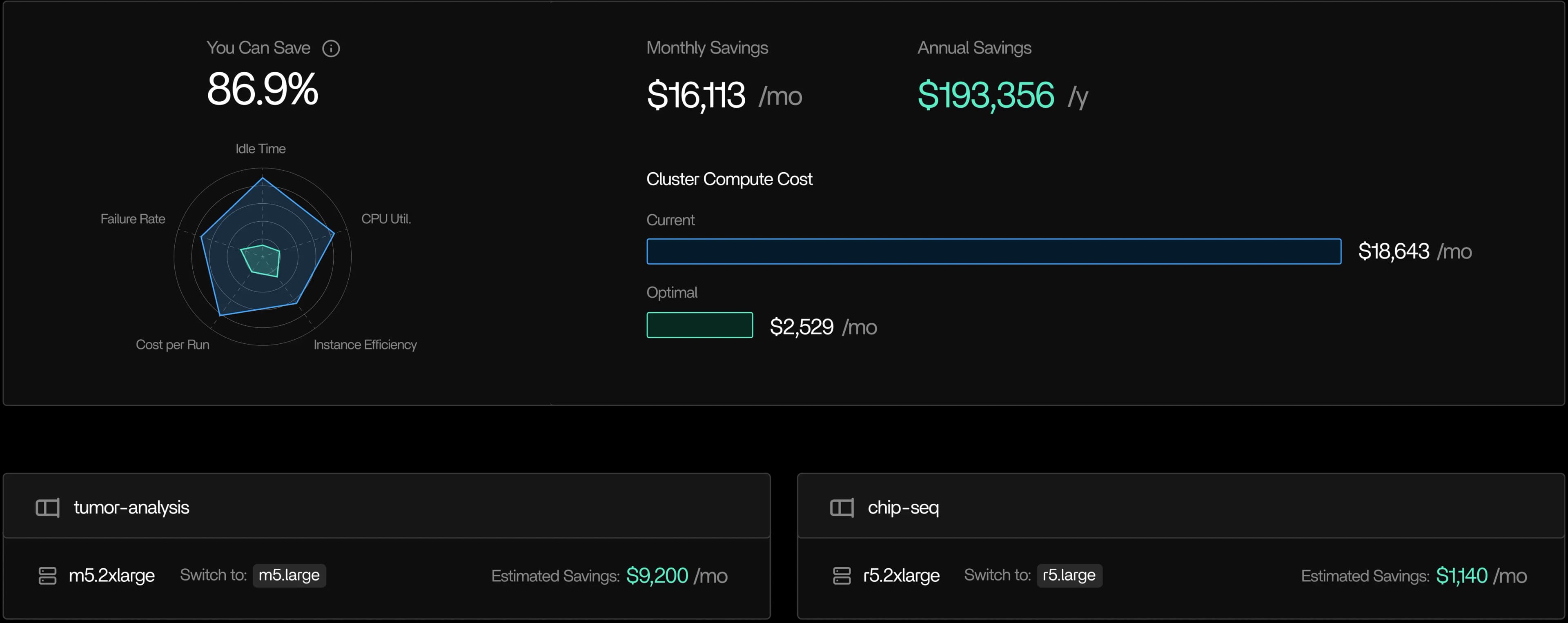1568x623 pixels.
Task: Click the $1,140 estimated savings amount
Action: click(1461, 576)
